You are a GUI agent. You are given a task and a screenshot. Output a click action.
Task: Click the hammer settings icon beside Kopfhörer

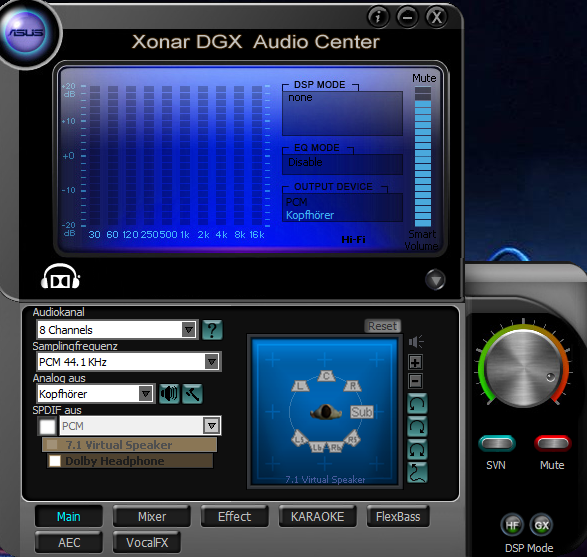[x=192, y=394]
